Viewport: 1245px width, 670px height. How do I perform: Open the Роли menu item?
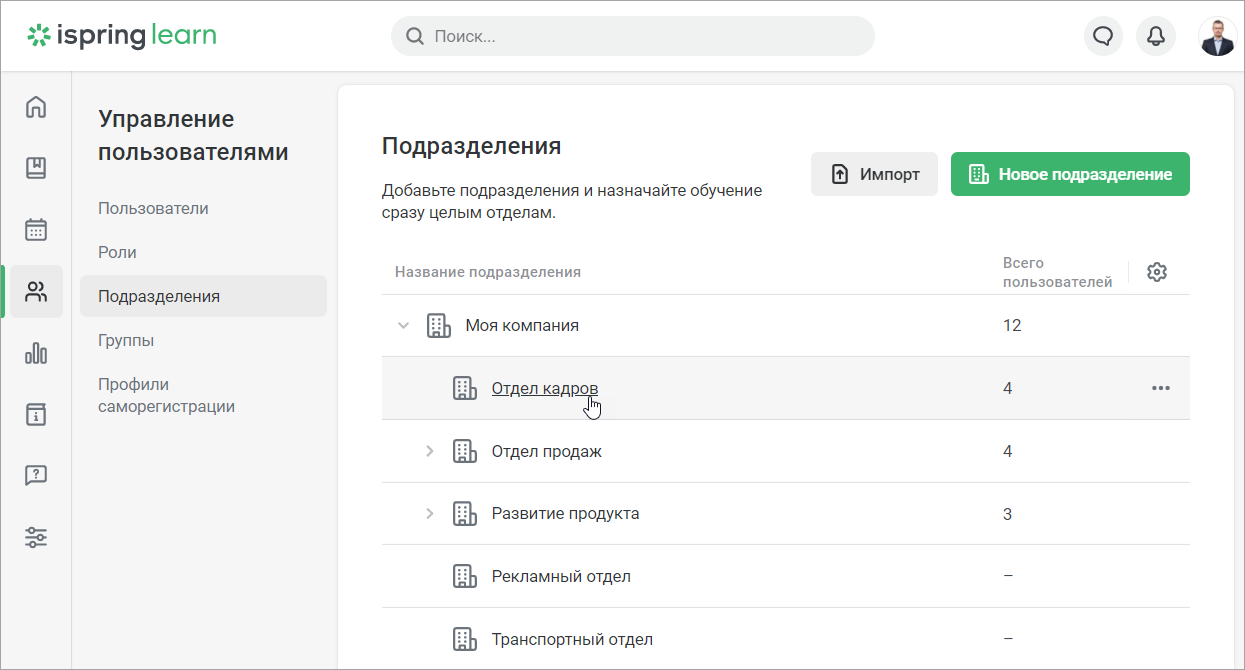(x=117, y=252)
